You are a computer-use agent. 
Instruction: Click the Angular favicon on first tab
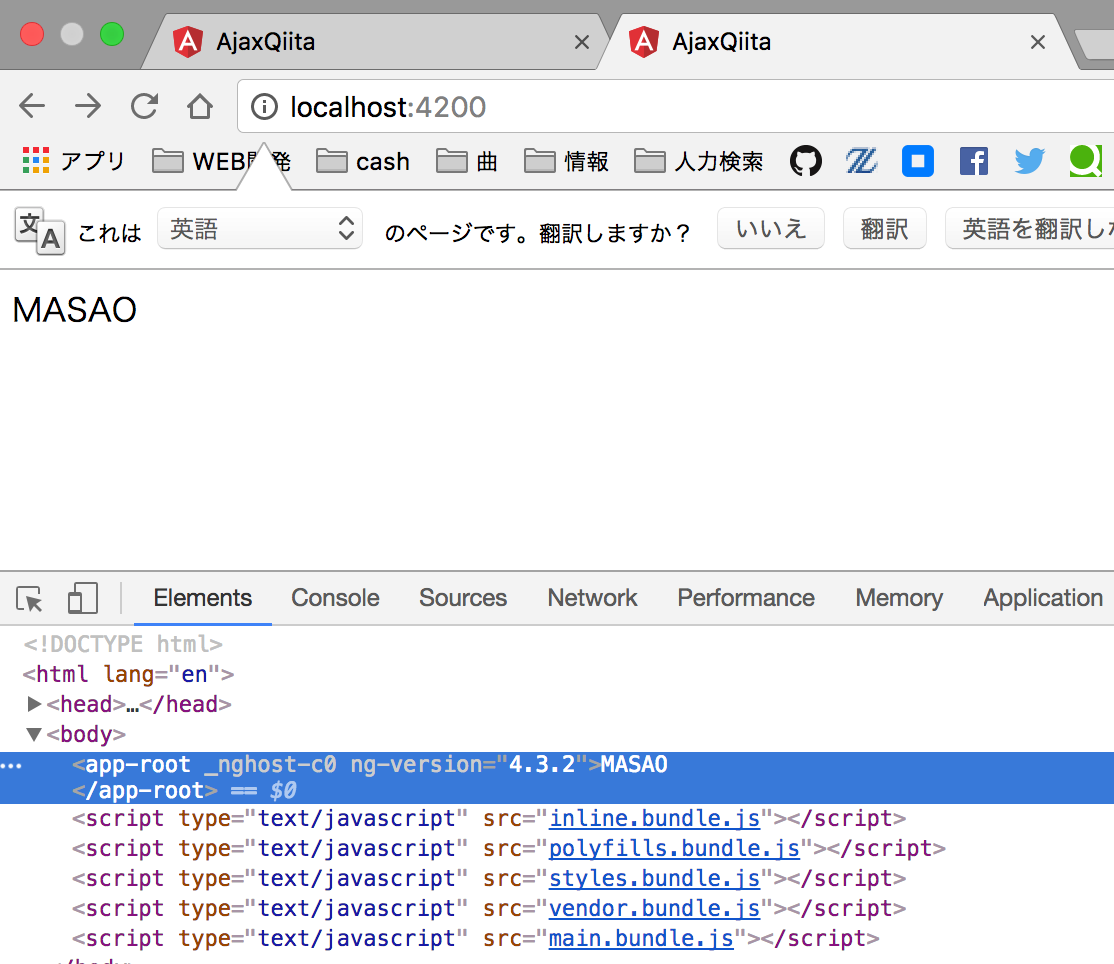tap(188, 42)
